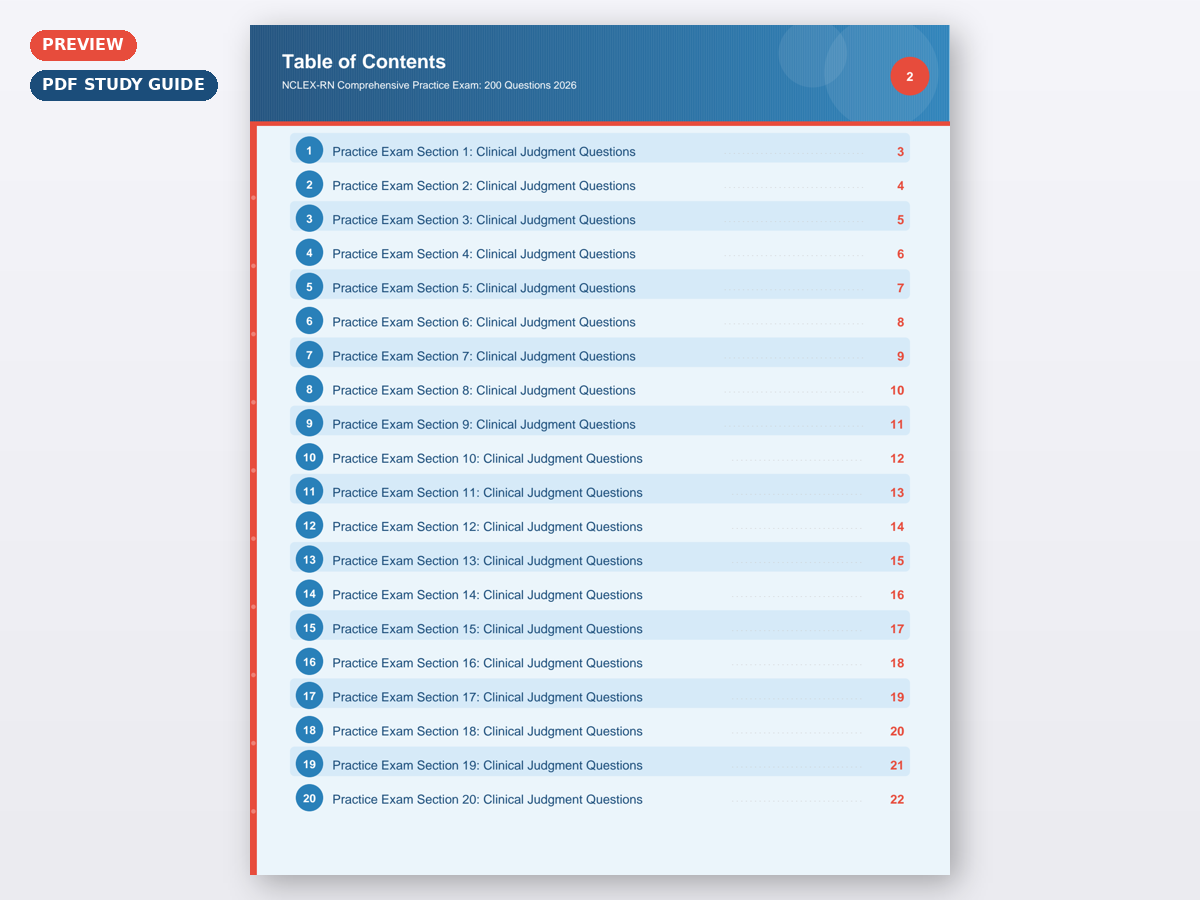Open Practice Exam Section 11 entry
1200x900 pixels.
[487, 492]
